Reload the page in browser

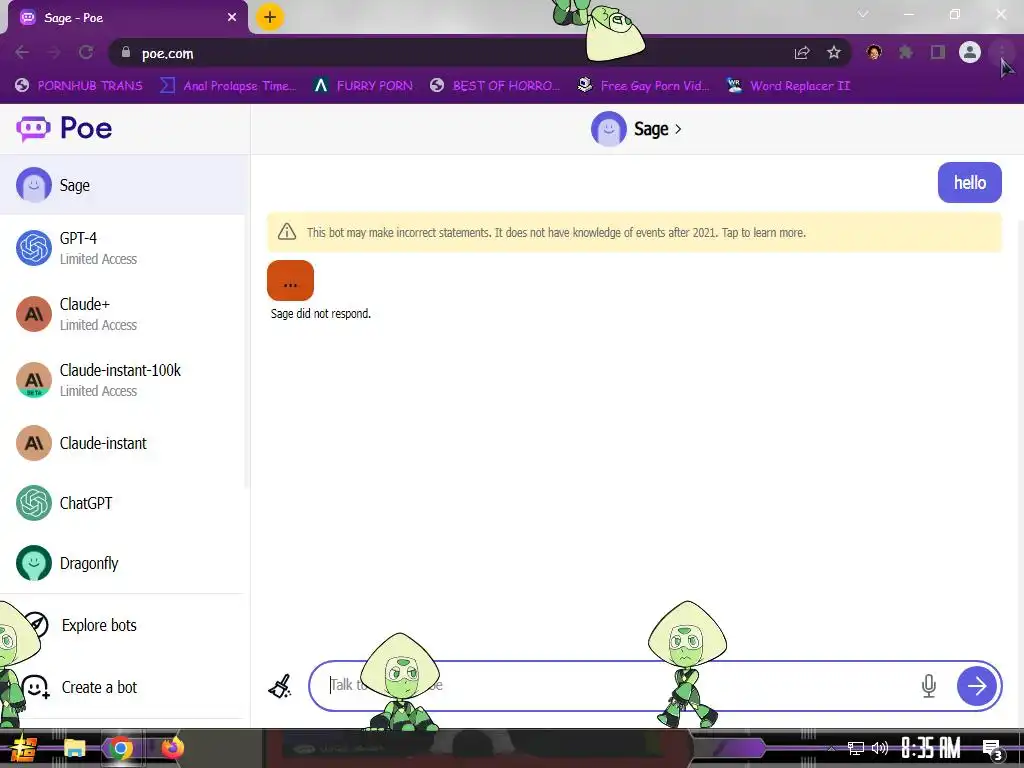[x=86, y=52]
